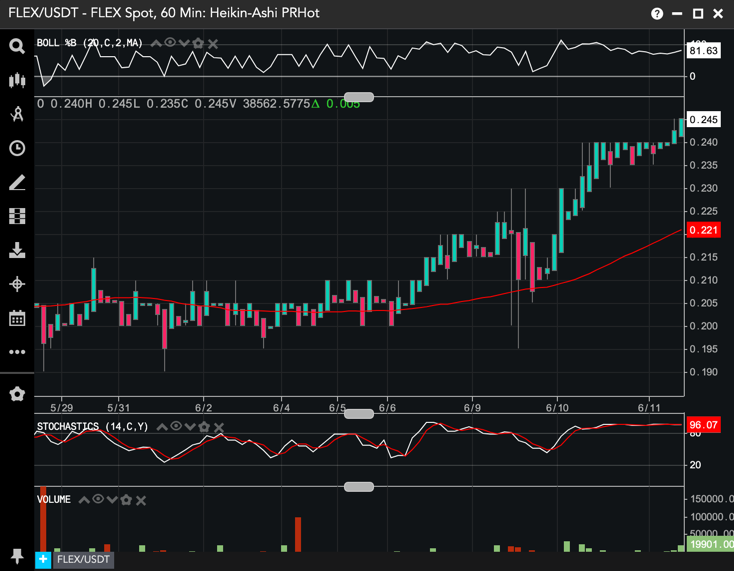Viewport: 734px width, 571px height.
Task: Move BOLL %B study down
Action: (184, 44)
